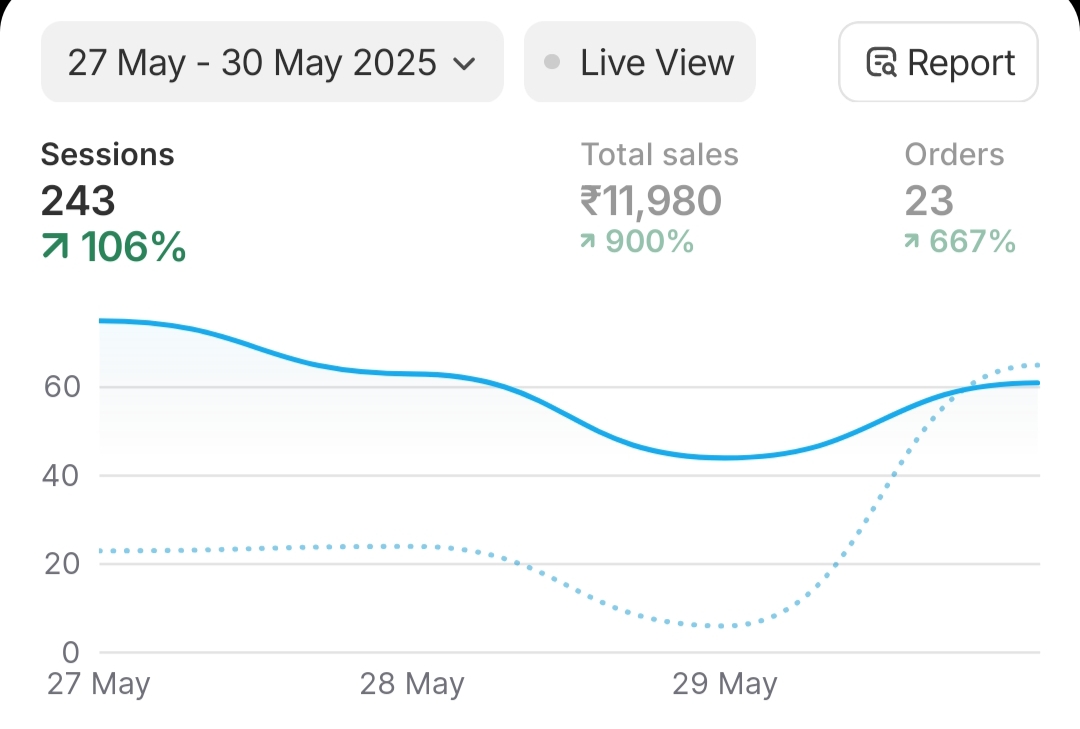The image size is (1080, 729).
Task: Click the date range chevron arrow
Action: coord(464,64)
